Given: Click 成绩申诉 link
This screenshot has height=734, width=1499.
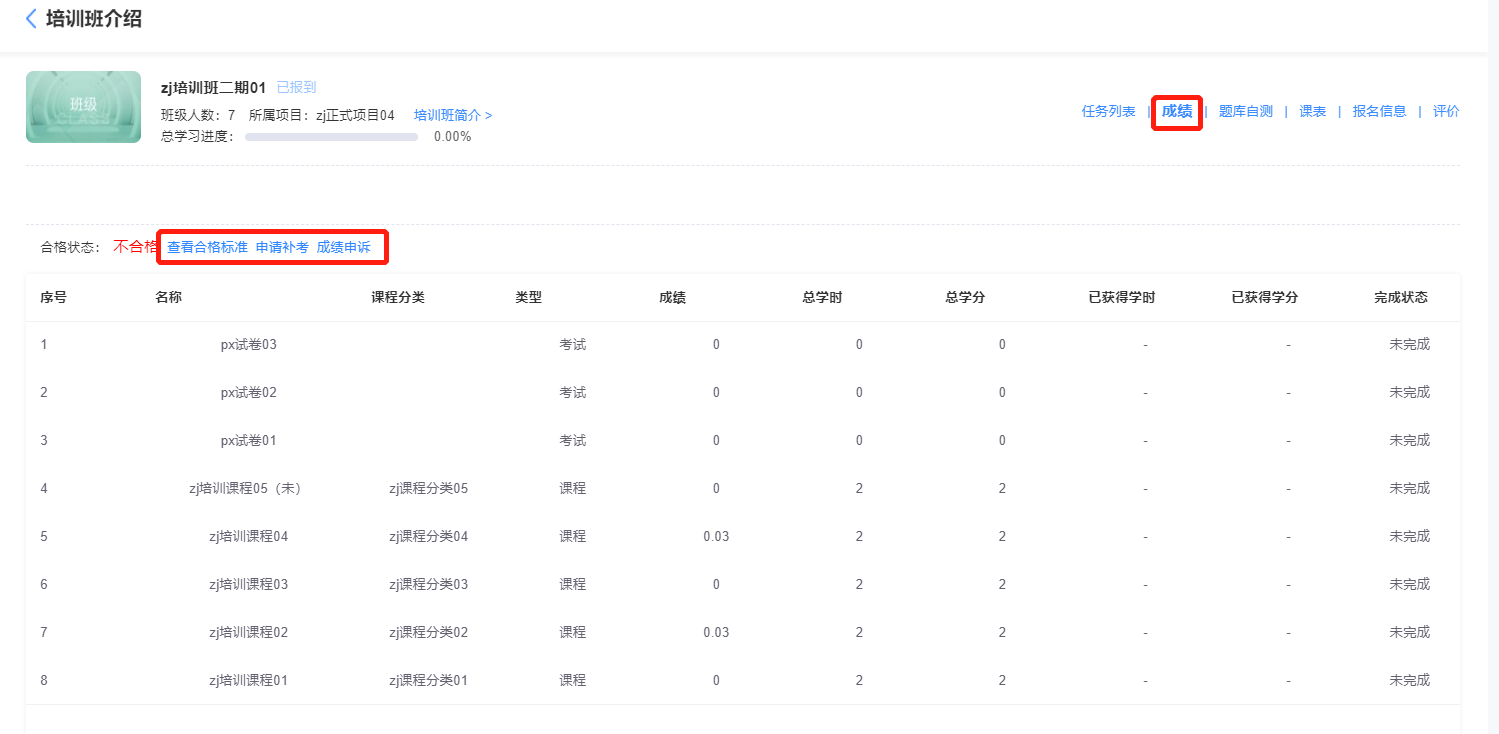Looking at the screenshot, I should [x=343, y=247].
